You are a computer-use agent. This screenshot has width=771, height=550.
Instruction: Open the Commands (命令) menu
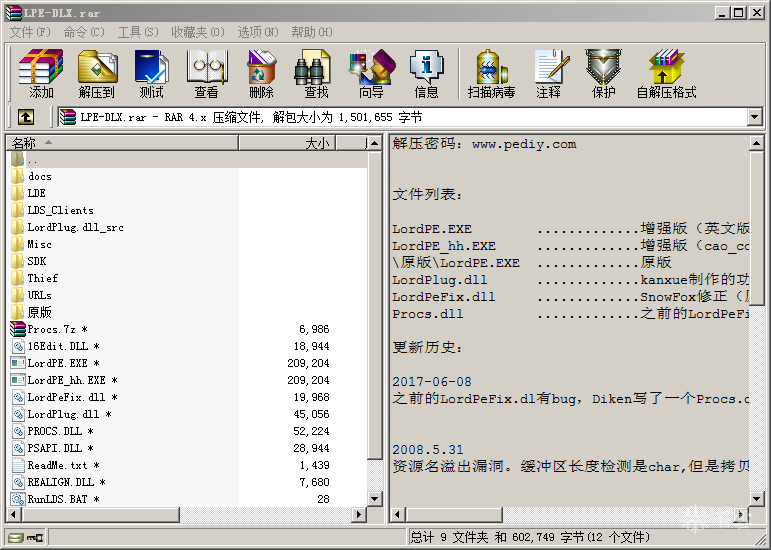[84, 32]
